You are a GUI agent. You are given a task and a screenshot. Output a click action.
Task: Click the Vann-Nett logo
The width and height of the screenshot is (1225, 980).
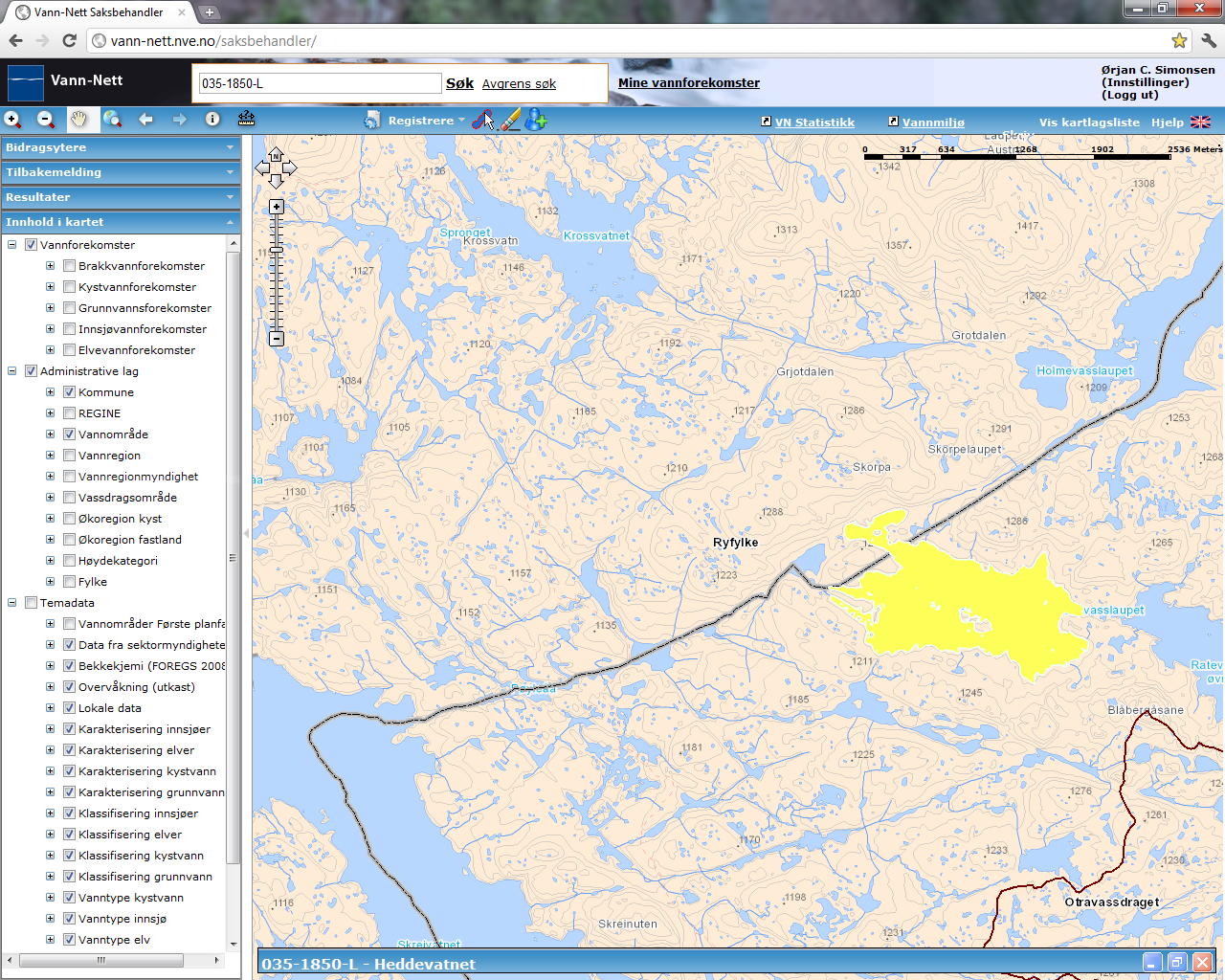tap(26, 82)
